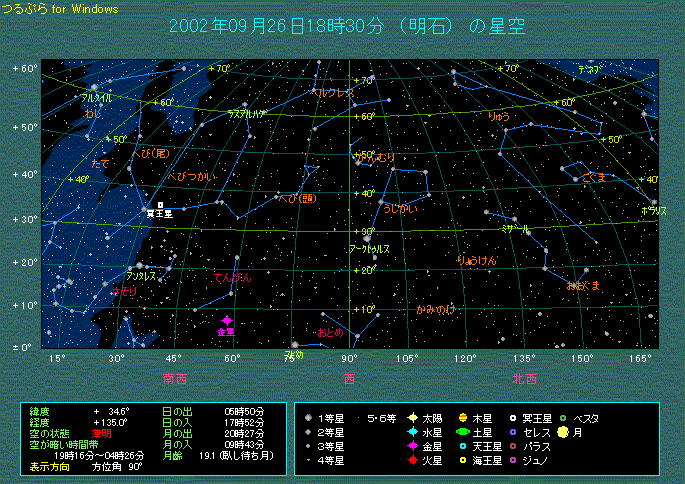Click the Jupiter (木星) legend icon

pyautogui.click(x=462, y=418)
